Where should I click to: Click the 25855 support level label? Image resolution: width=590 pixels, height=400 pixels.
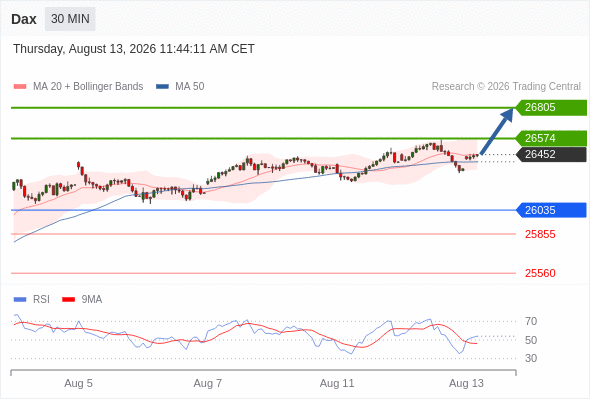tap(540, 234)
